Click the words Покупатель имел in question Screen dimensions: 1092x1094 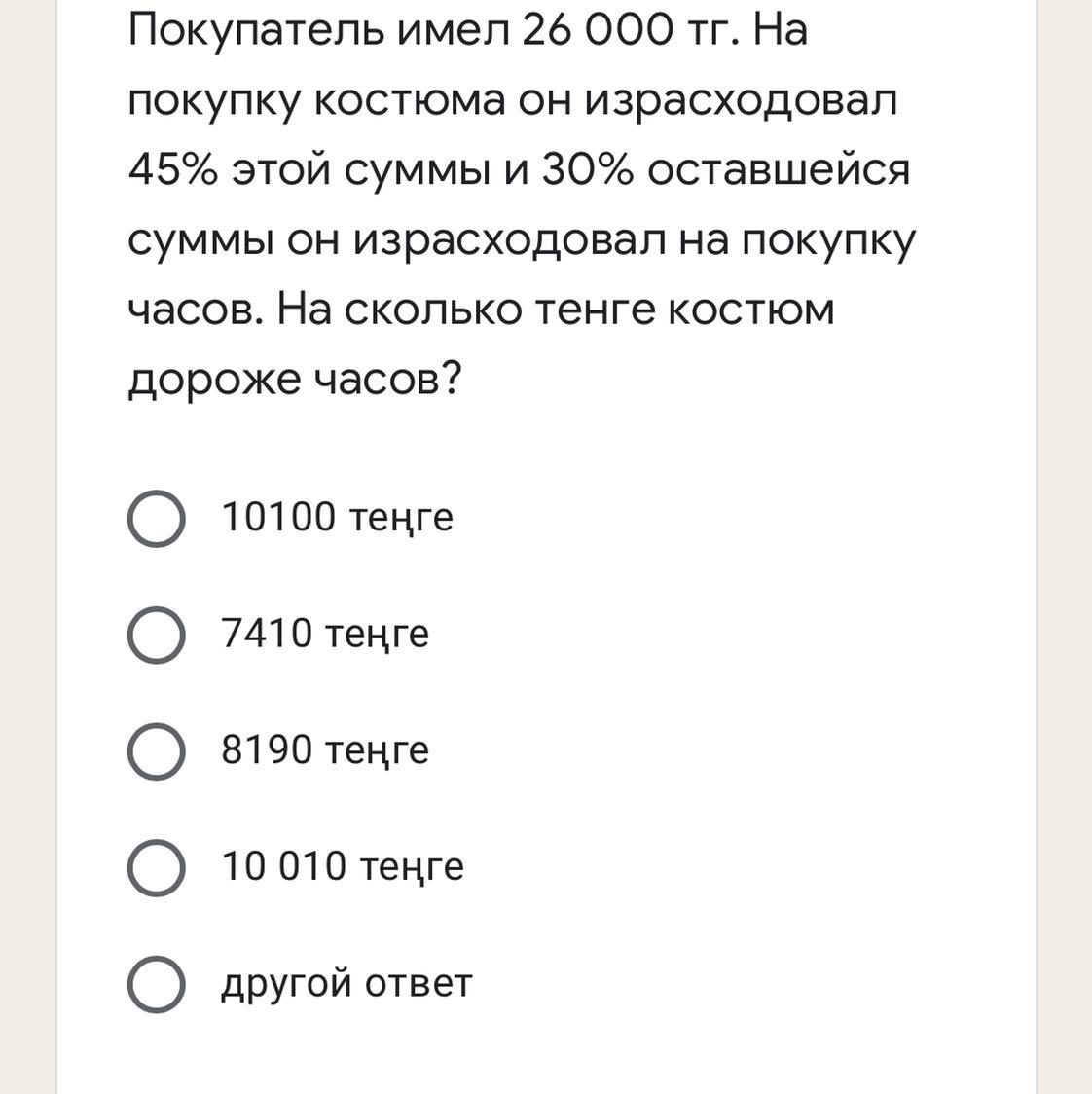coord(319,31)
